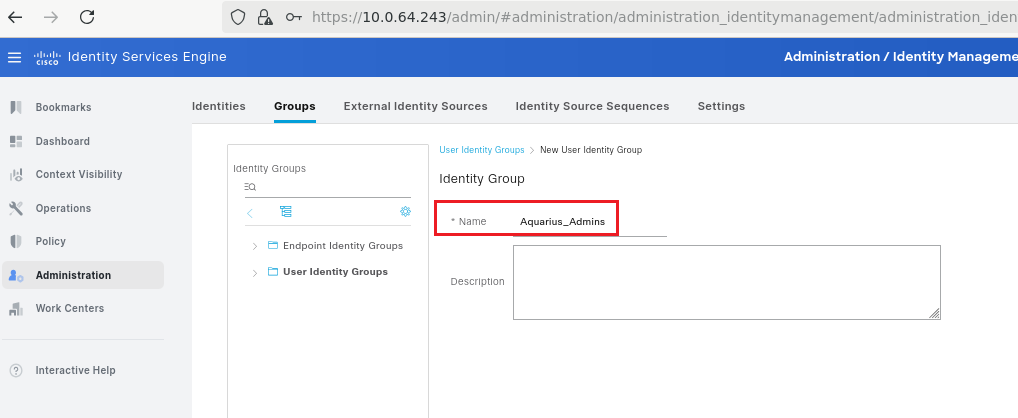Click the Description textarea resize handle
The width and height of the screenshot is (1018, 418).
(x=934, y=313)
